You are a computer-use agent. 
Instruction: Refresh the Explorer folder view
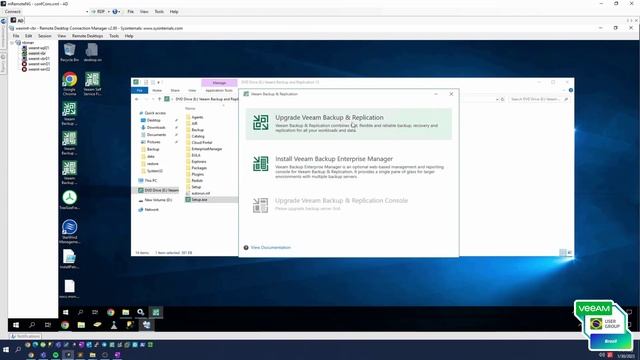click(503, 99)
